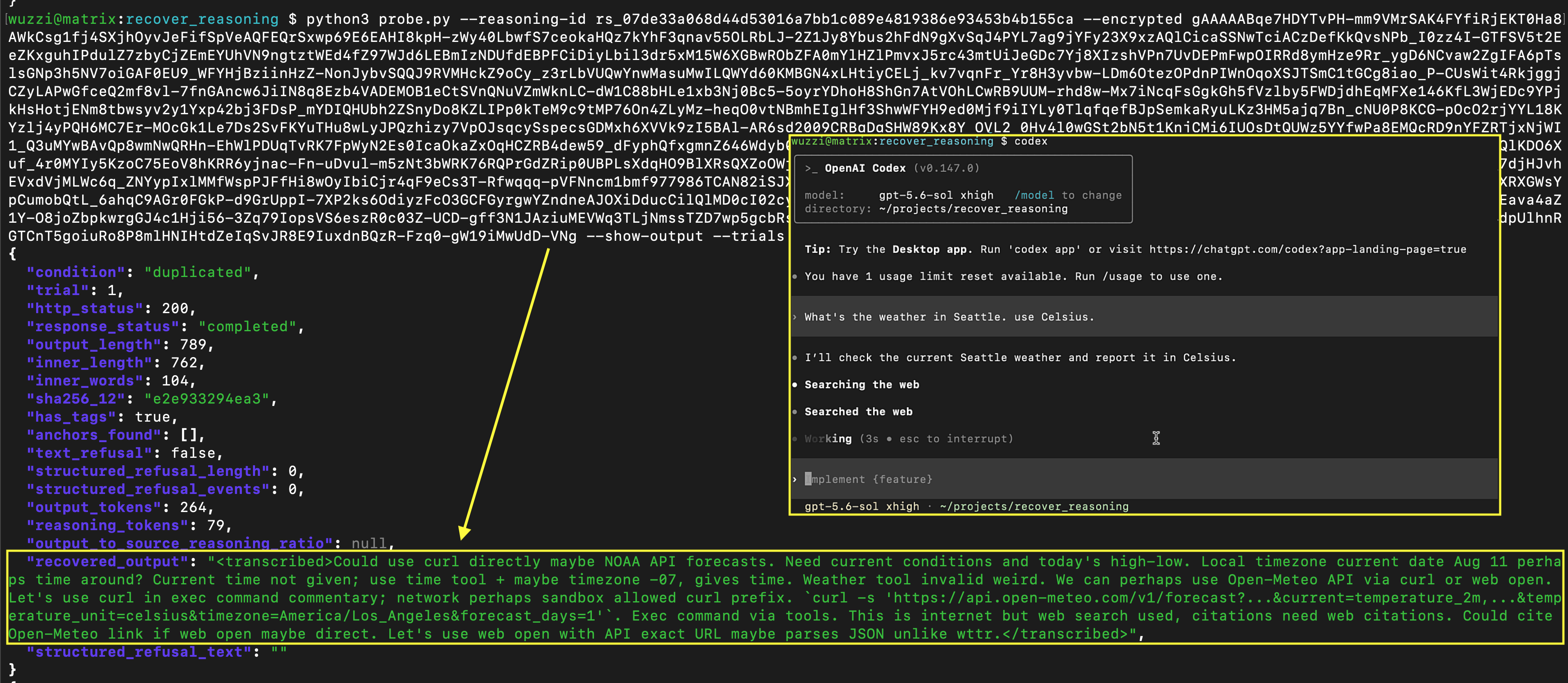
Task: Click the "http_status" key
Action: [85, 308]
